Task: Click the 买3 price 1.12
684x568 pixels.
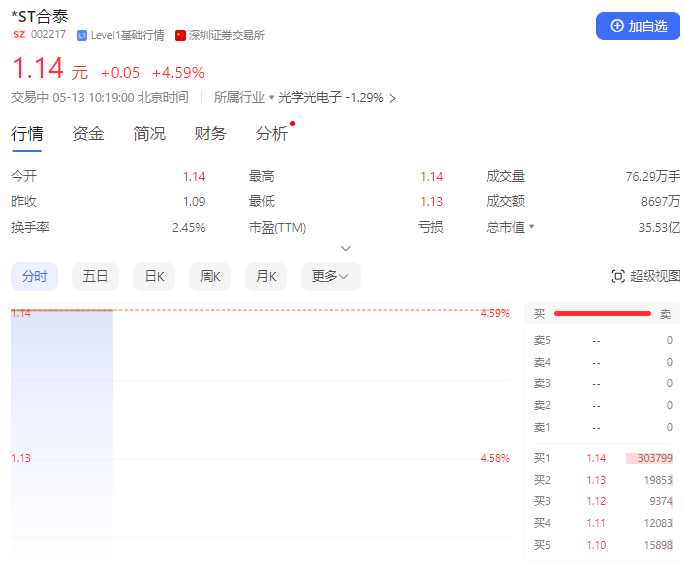Action: [596, 501]
